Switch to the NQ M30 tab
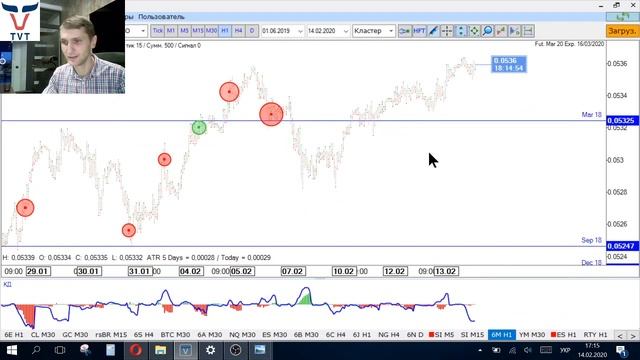This screenshot has height=360, width=640. (242, 335)
